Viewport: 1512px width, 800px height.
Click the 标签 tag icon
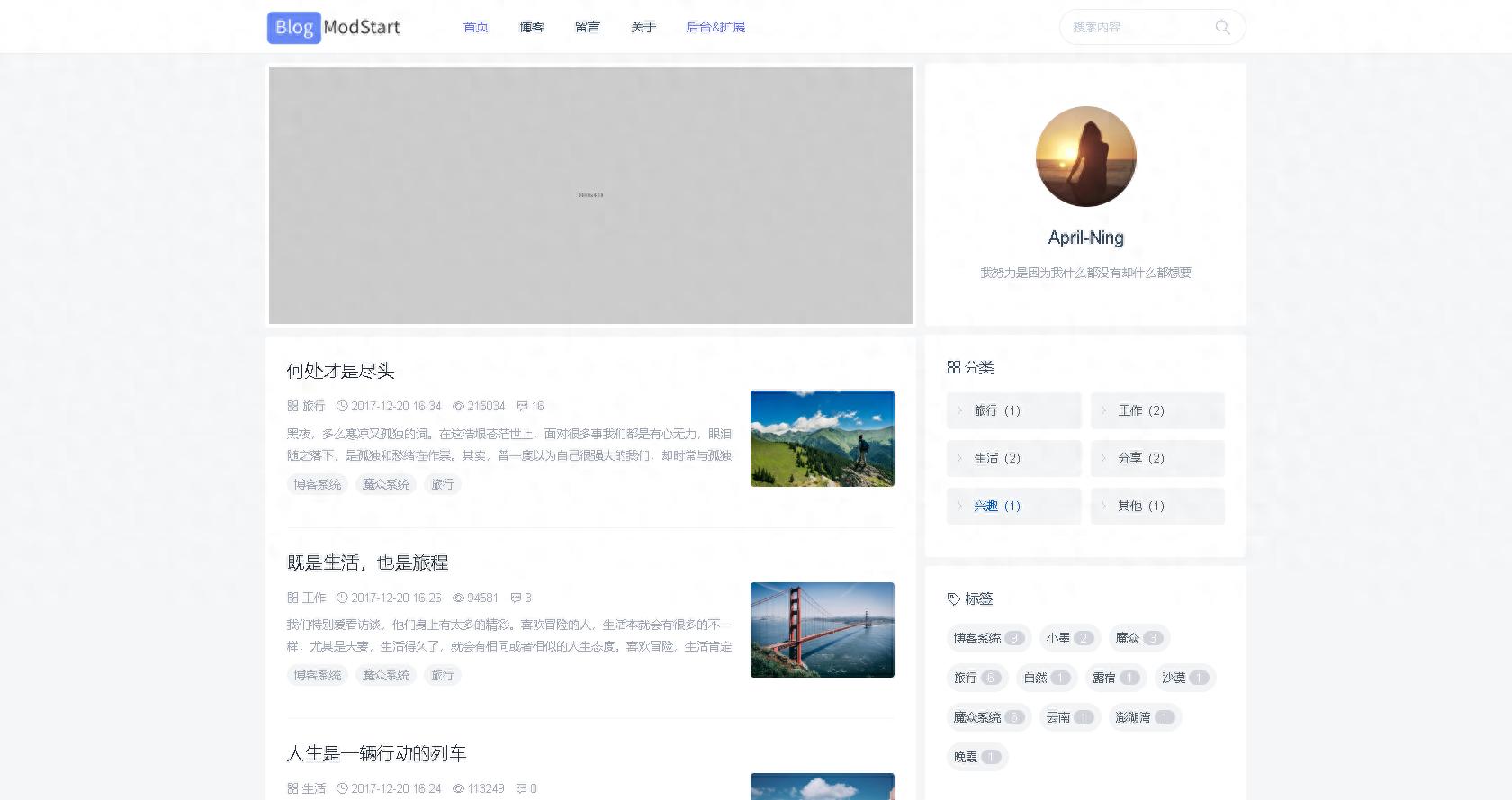tap(954, 598)
